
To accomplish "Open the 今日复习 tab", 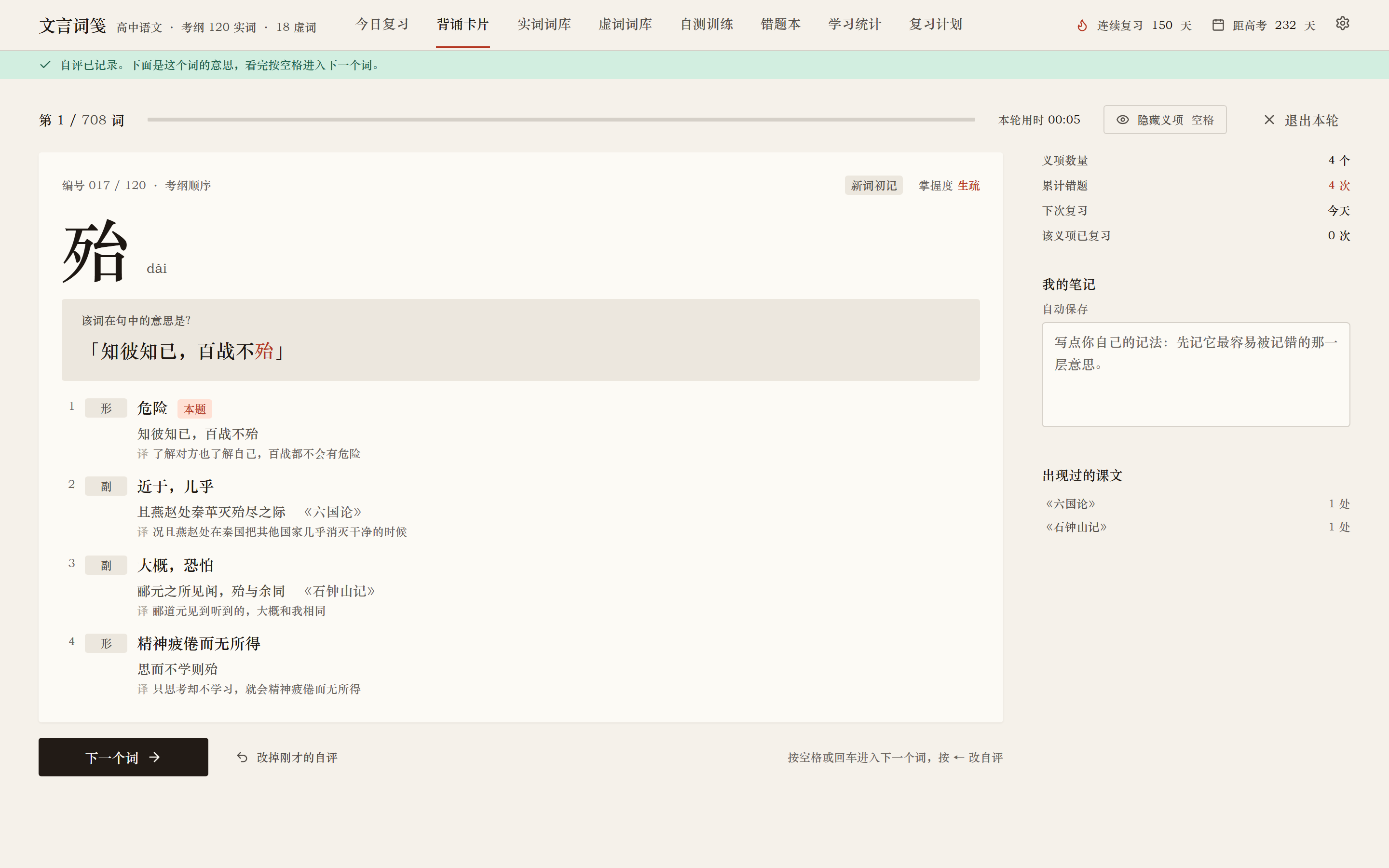I will [x=382, y=24].
